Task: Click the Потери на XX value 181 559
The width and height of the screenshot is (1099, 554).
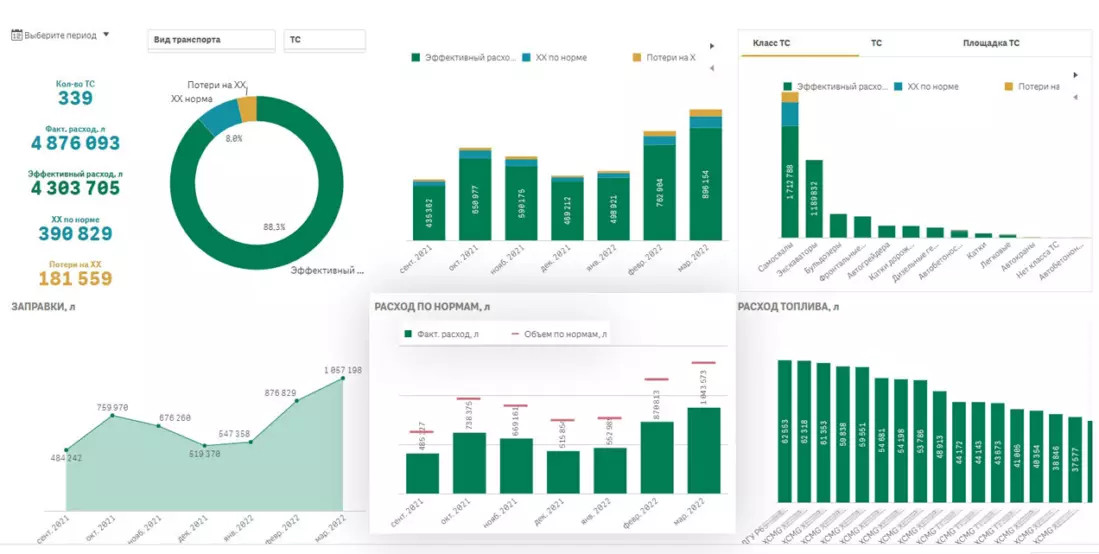Action: (x=75, y=279)
